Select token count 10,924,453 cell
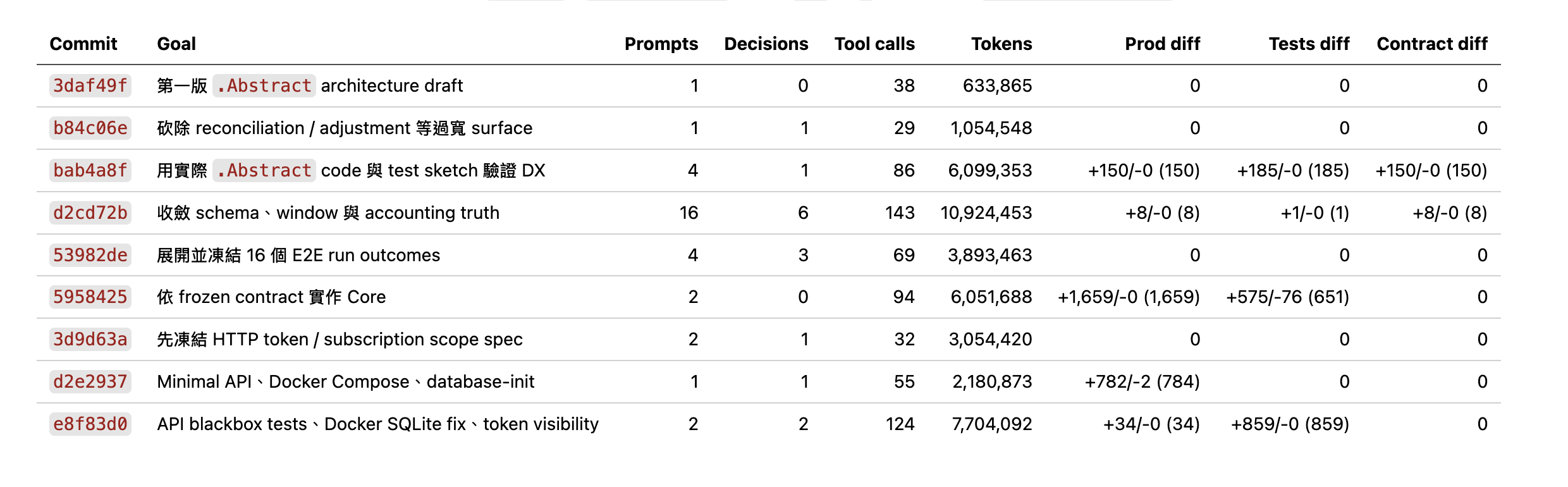 (986, 213)
